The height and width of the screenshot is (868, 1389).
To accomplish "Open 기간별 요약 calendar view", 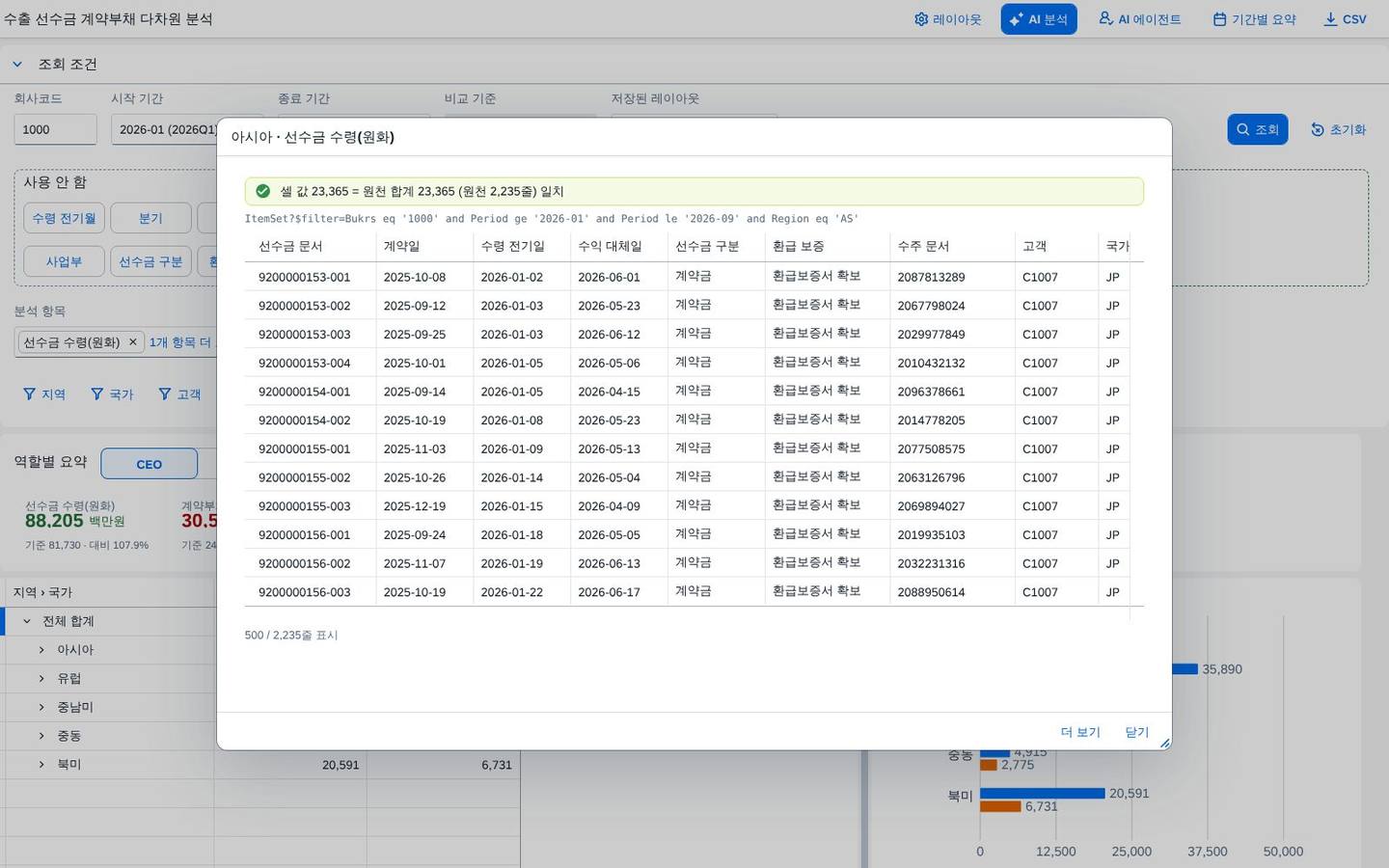I will (x=1254, y=19).
